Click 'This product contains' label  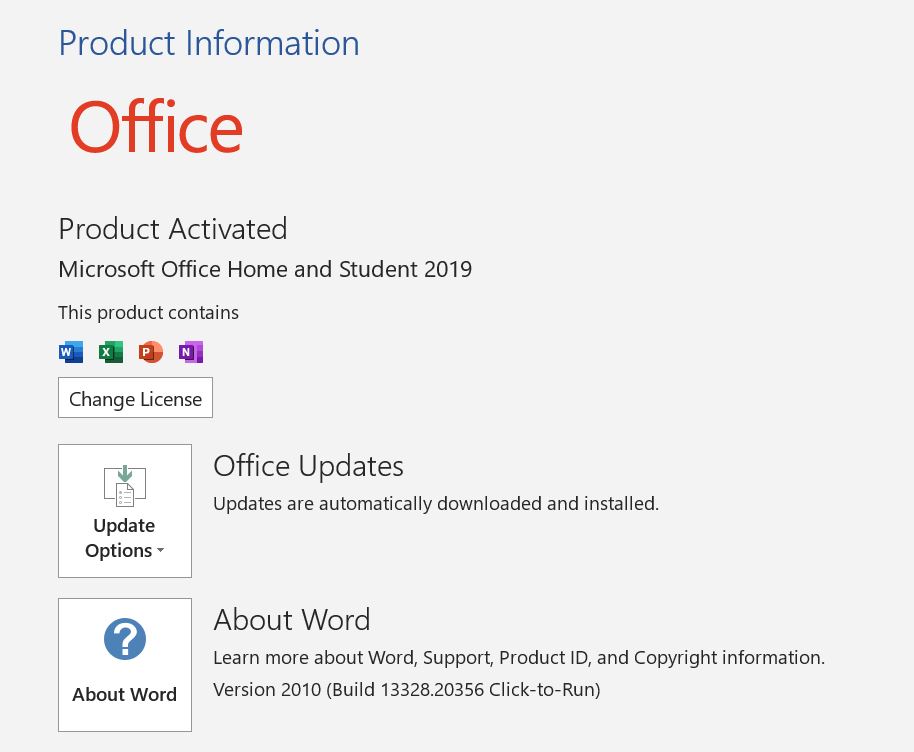tap(149, 313)
